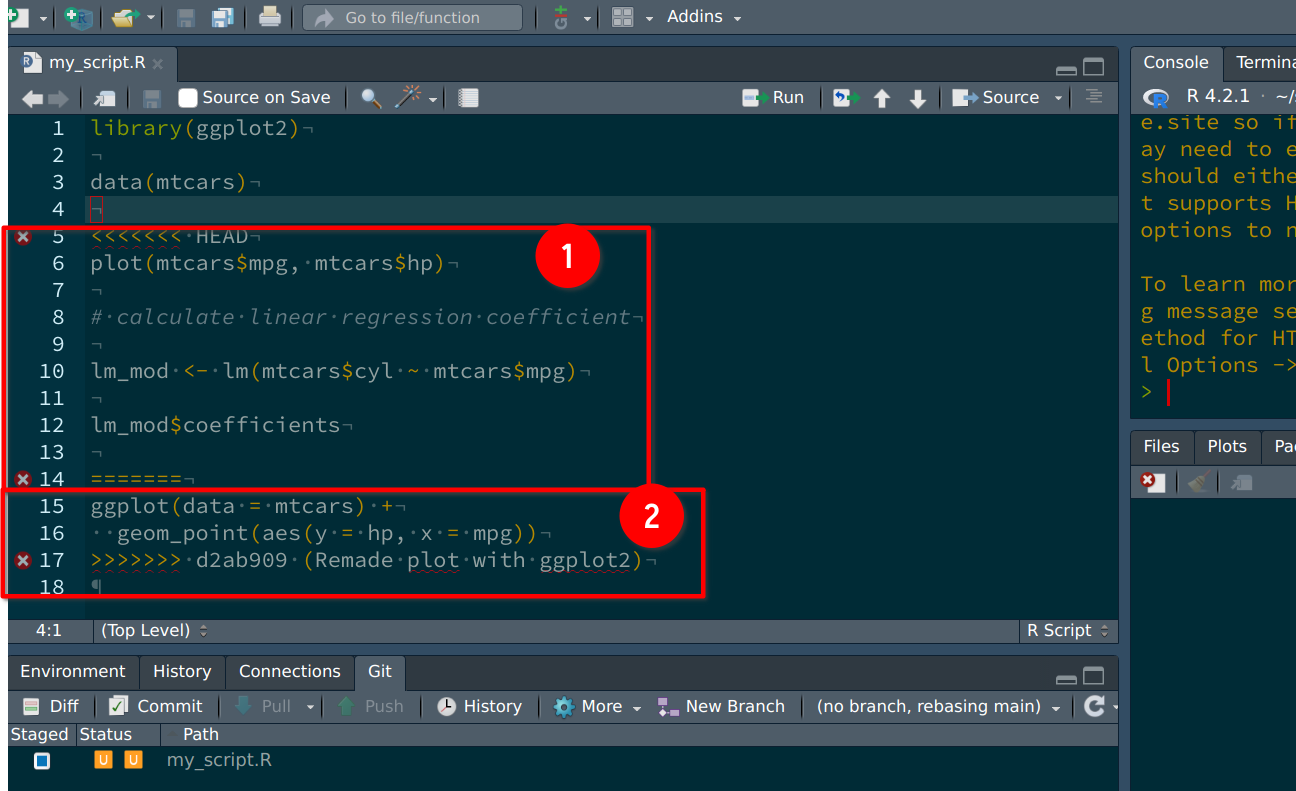Open the History tab in bottom pane
This screenshot has height=791, width=1296.
pos(182,671)
